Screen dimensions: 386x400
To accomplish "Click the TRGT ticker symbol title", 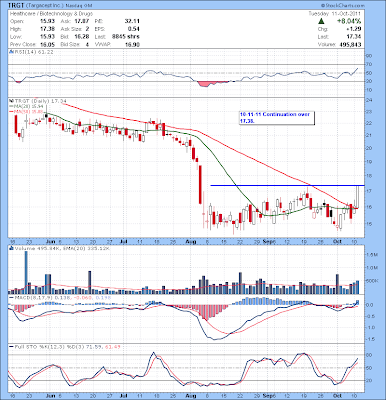I will pos(16,6).
